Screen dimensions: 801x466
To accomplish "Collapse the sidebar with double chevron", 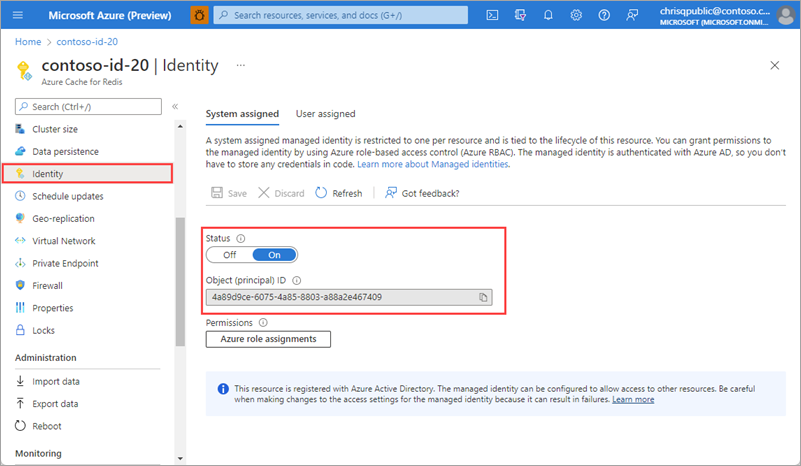I will pyautogui.click(x=175, y=106).
